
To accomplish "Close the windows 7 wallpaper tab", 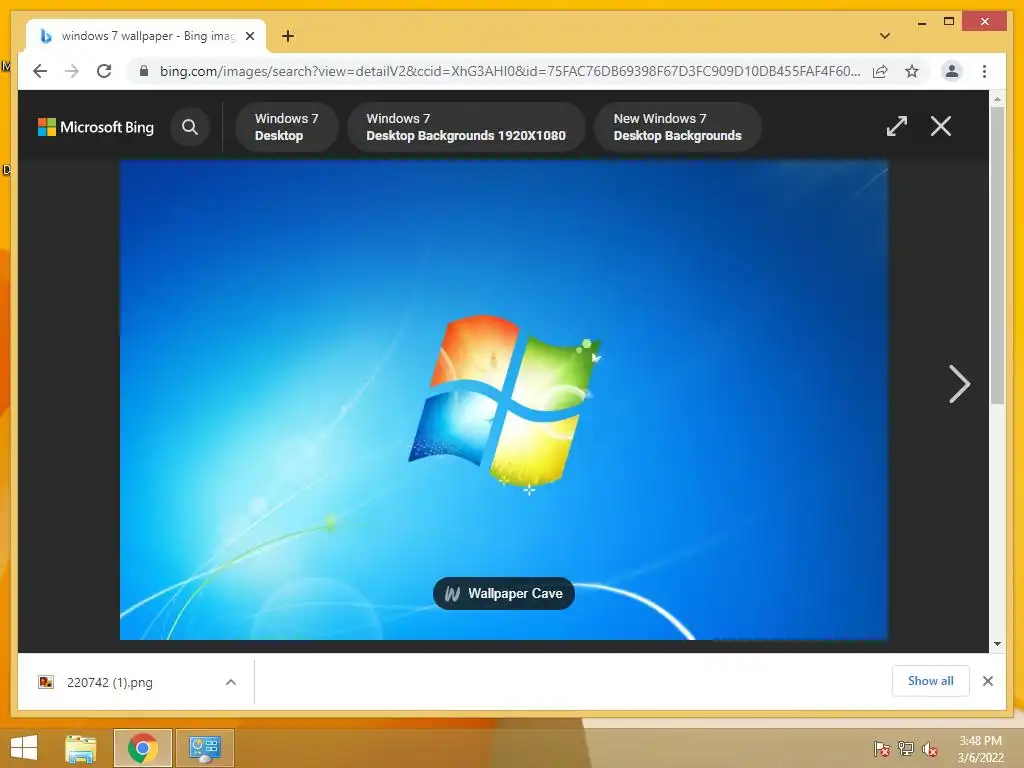I will pos(249,36).
